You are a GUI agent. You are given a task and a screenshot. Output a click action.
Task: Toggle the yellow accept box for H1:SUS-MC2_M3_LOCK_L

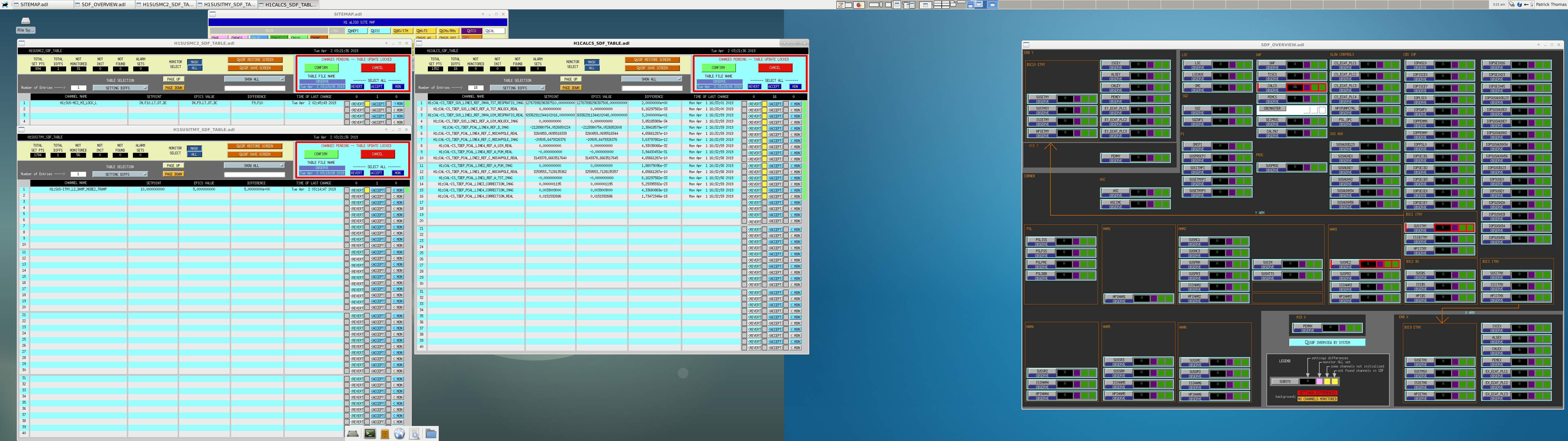pyautogui.click(x=367, y=104)
